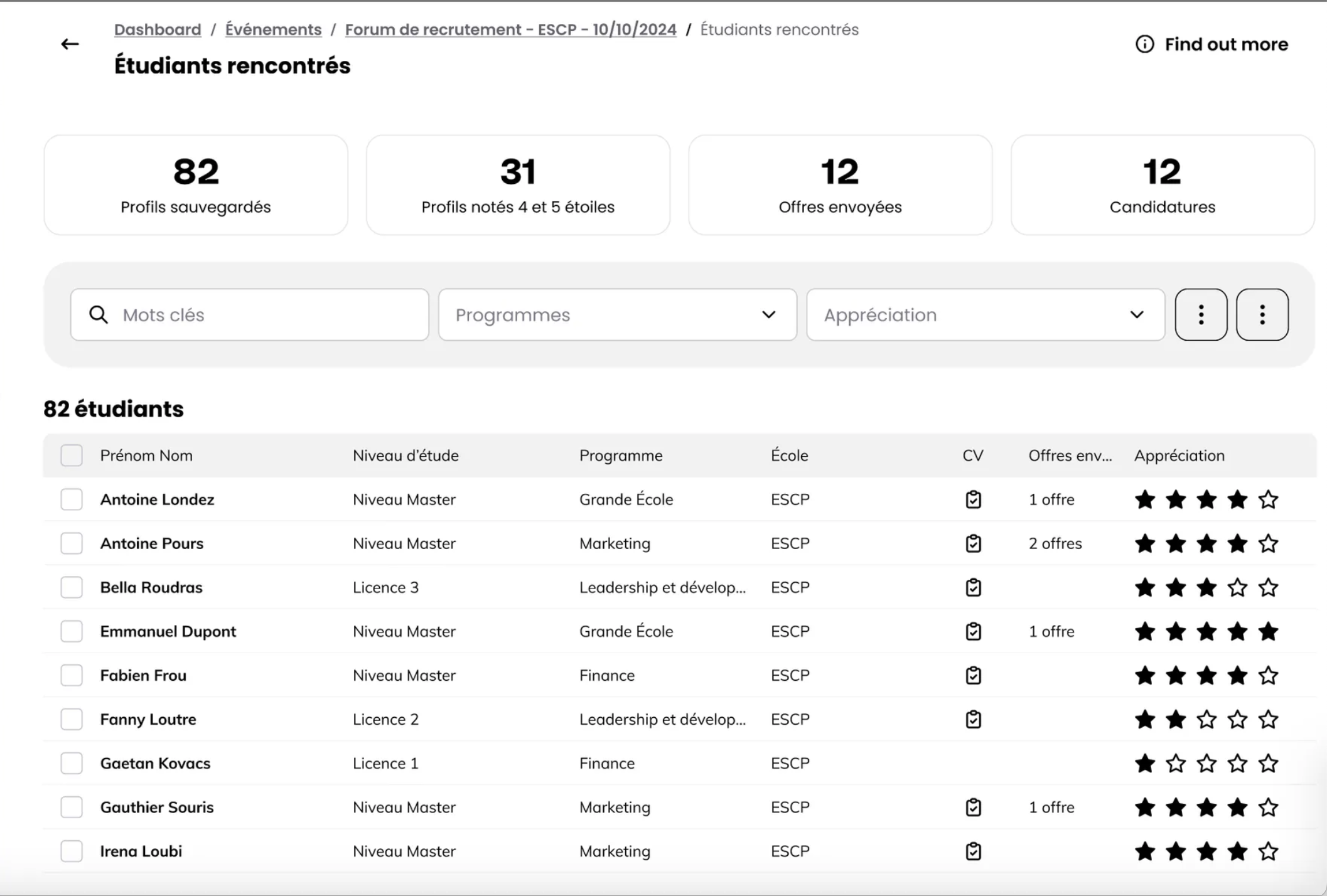Viewport: 1327px width, 896px height.
Task: Select Irena Loubi's row checkbox
Action: [72, 851]
